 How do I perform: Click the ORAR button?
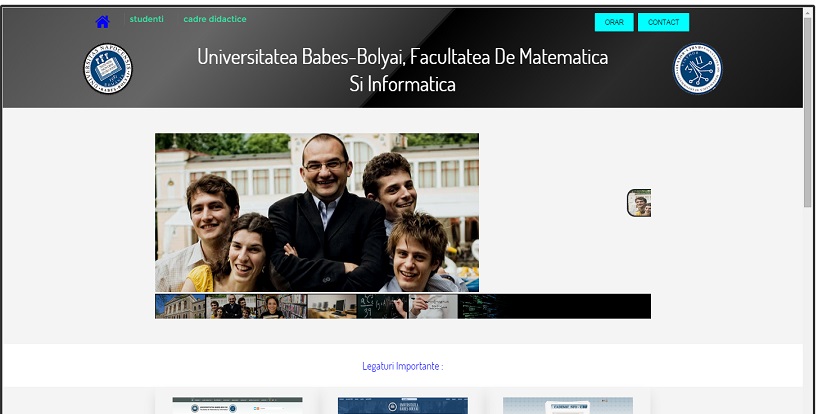[614, 22]
